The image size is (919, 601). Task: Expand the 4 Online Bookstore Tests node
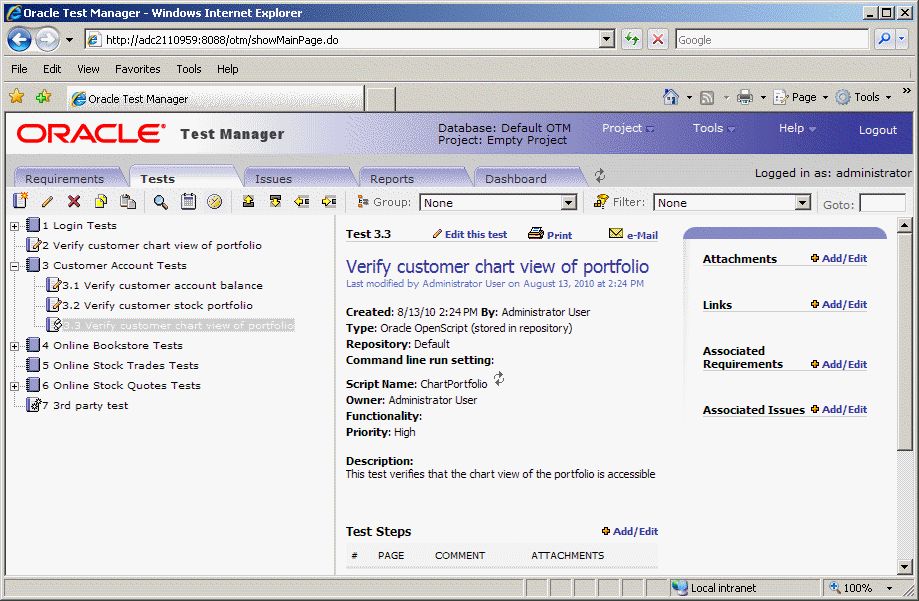click(x=15, y=346)
